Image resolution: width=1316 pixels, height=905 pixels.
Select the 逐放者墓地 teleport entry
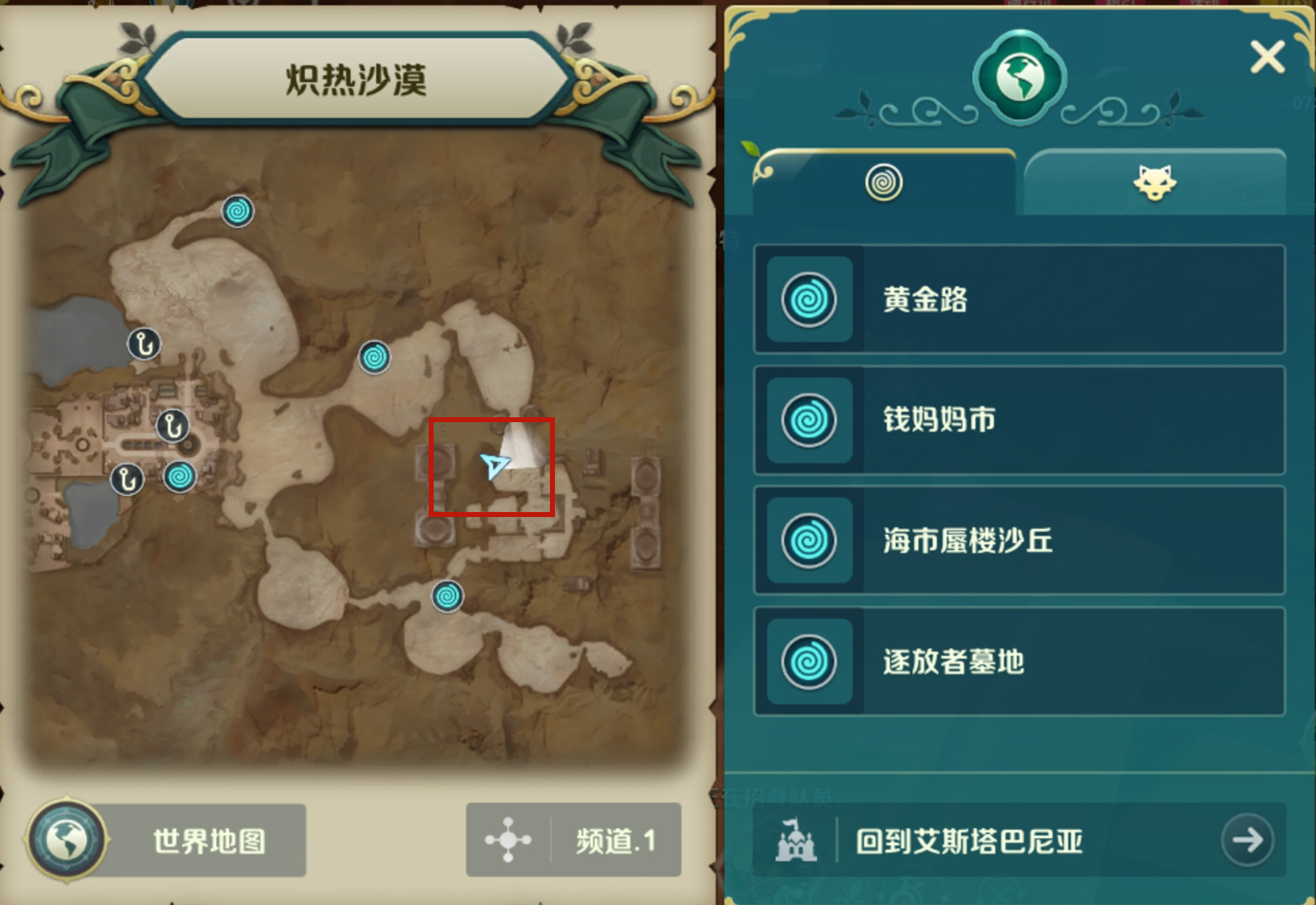coord(1019,661)
